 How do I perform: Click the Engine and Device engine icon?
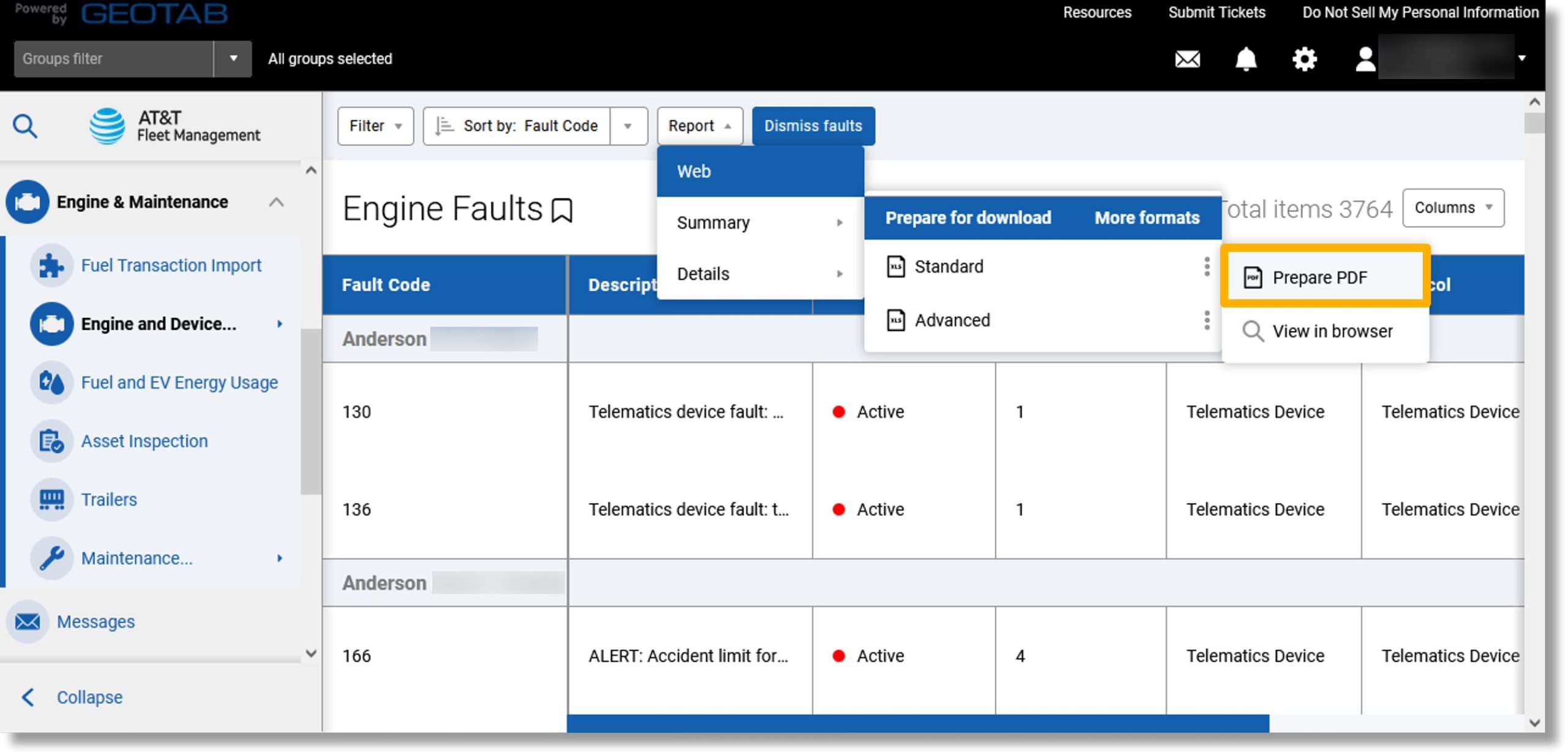pyautogui.click(x=51, y=324)
